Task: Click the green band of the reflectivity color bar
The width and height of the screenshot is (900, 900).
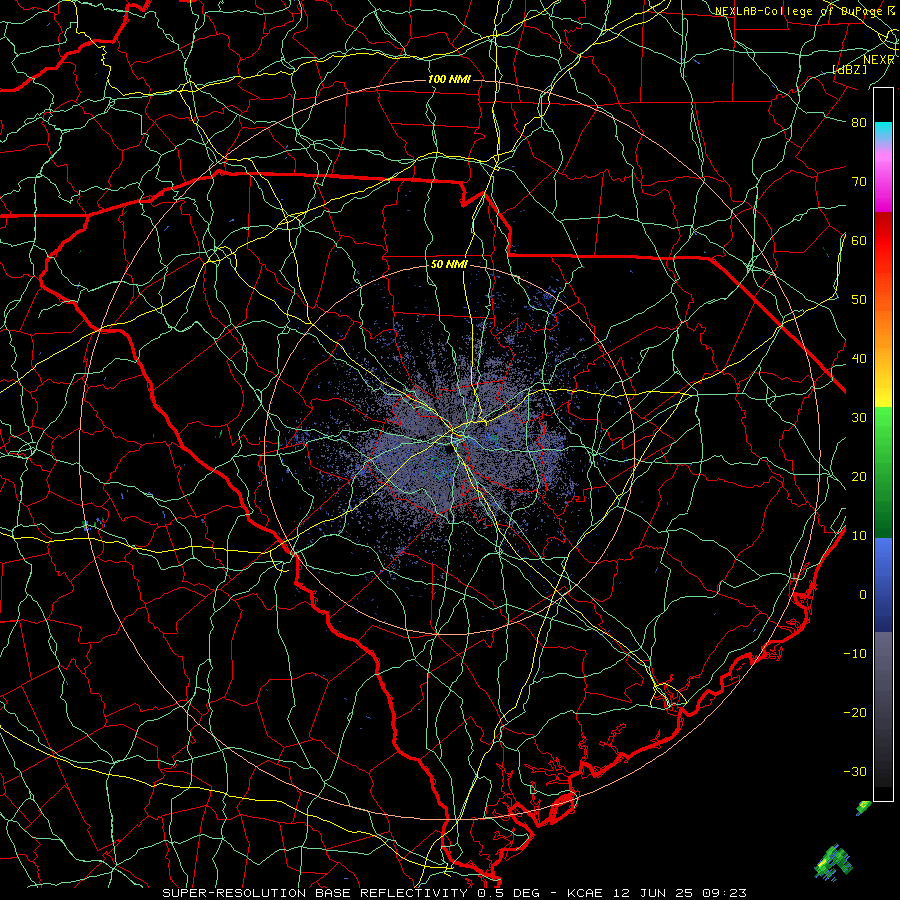Action: click(x=883, y=471)
